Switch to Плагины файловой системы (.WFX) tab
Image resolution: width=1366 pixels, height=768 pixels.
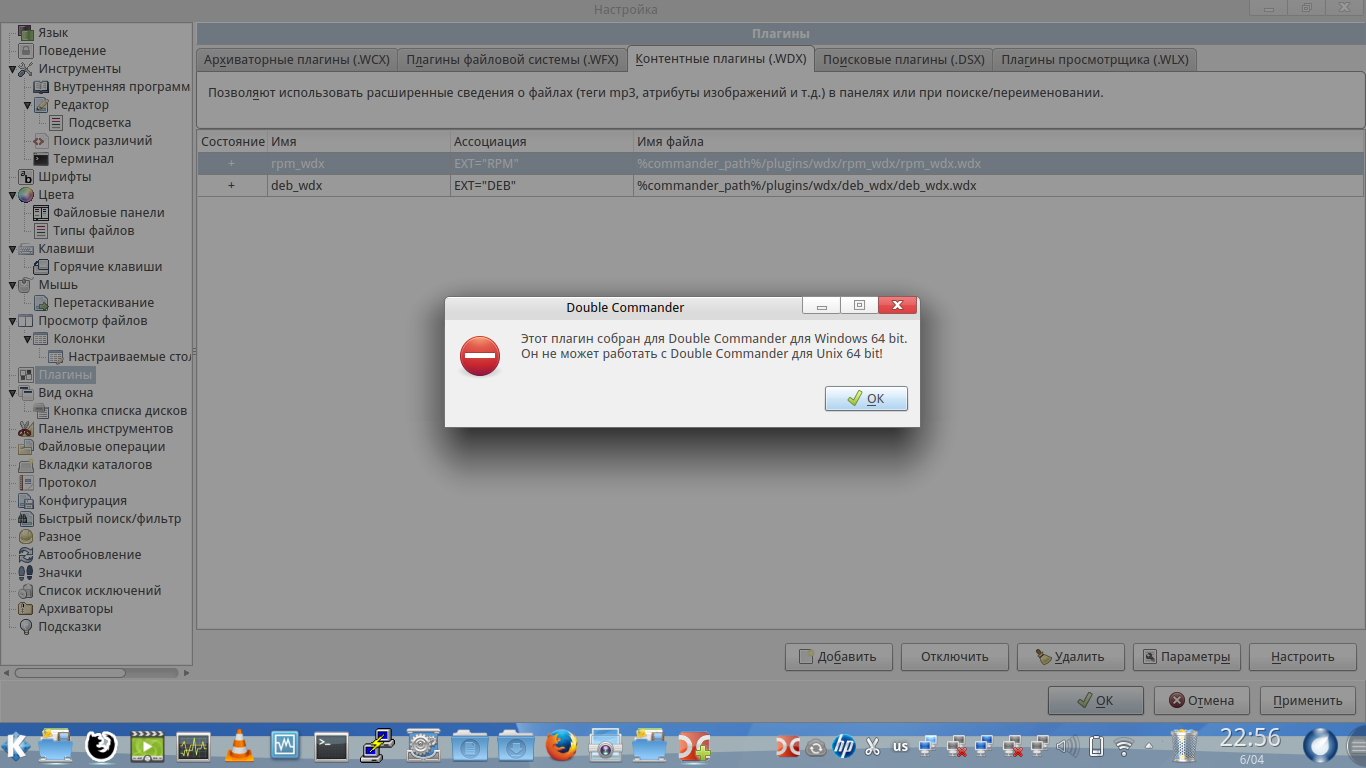point(513,60)
